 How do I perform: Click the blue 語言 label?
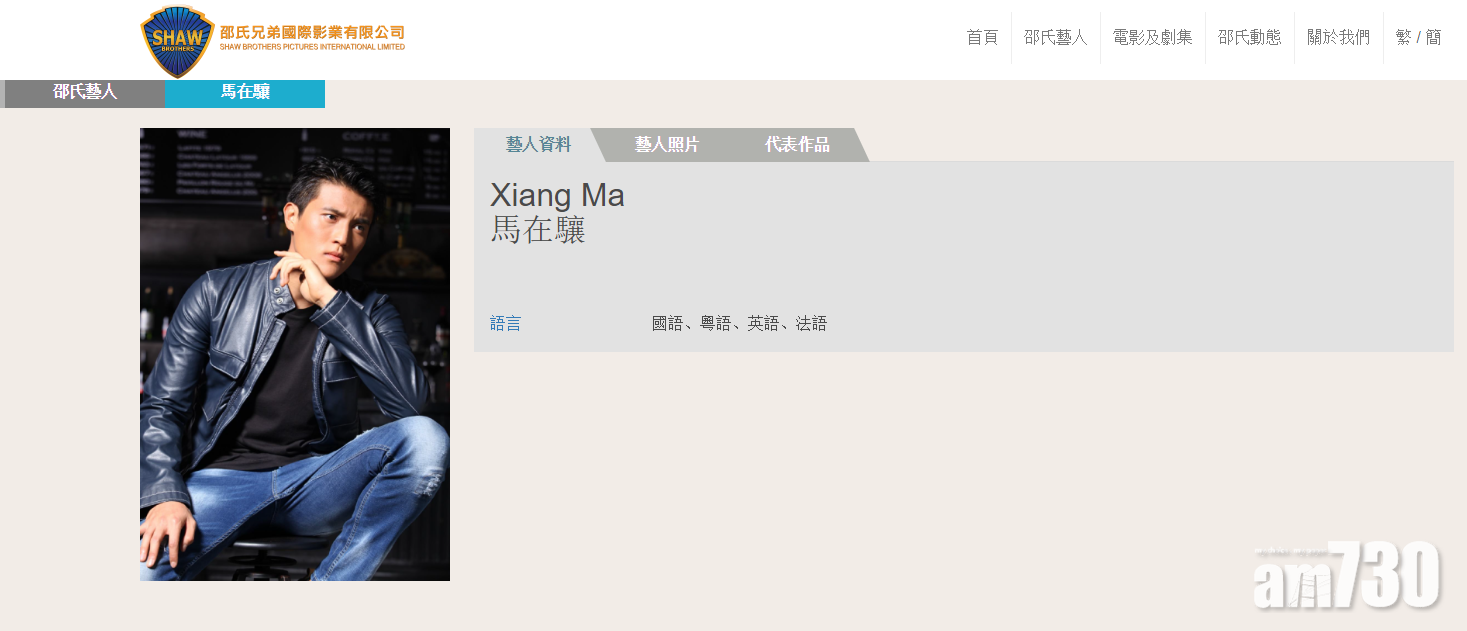click(505, 324)
